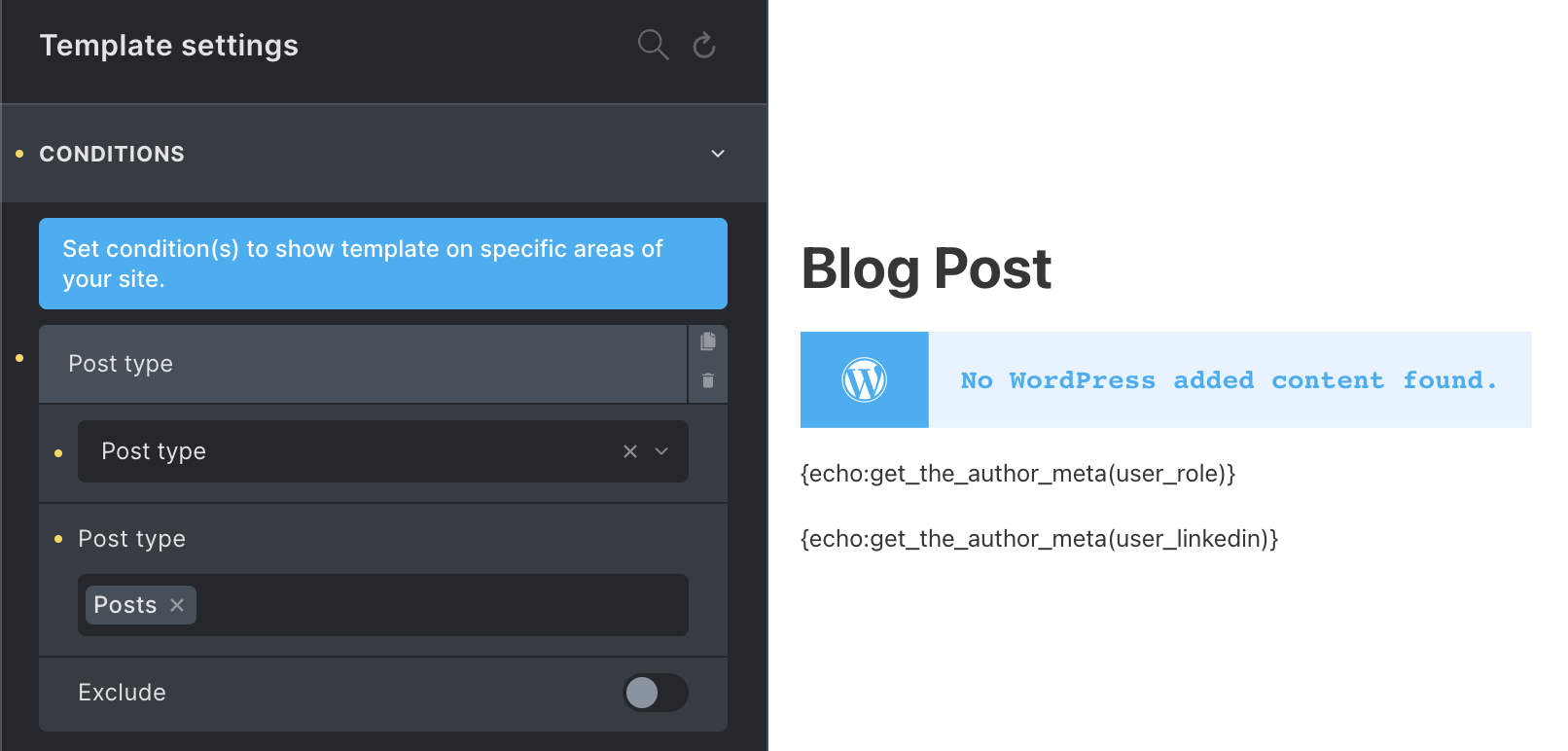Image resolution: width=1568 pixels, height=751 pixels.
Task: Click the blue conditions info notice
Action: [x=383, y=264]
